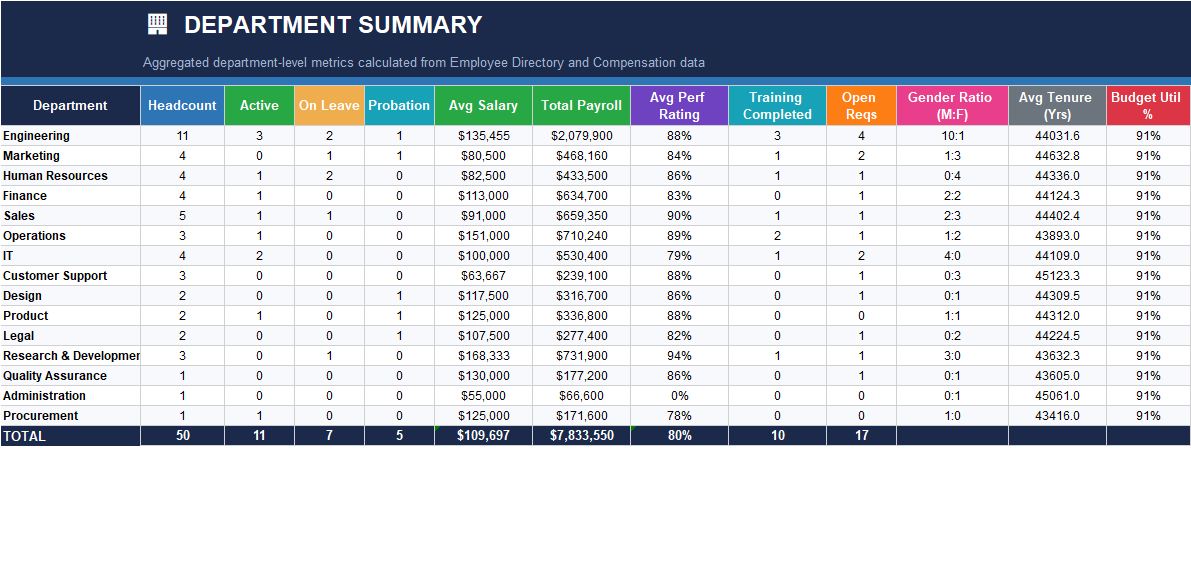Click the $468,160 payroll value
The height and width of the screenshot is (566, 1191).
pos(581,156)
